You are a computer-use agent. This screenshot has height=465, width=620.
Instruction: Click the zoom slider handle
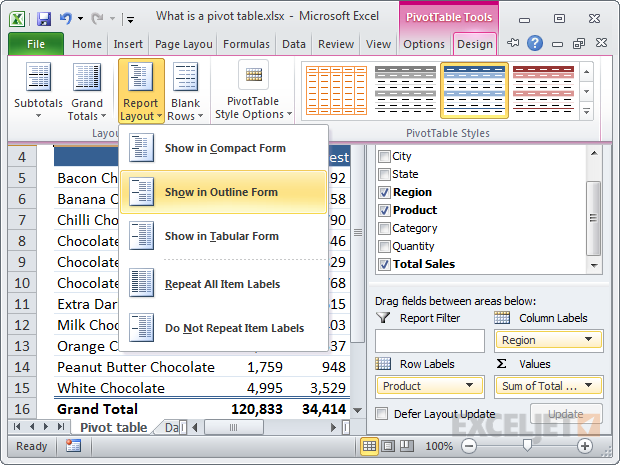pos(527,446)
